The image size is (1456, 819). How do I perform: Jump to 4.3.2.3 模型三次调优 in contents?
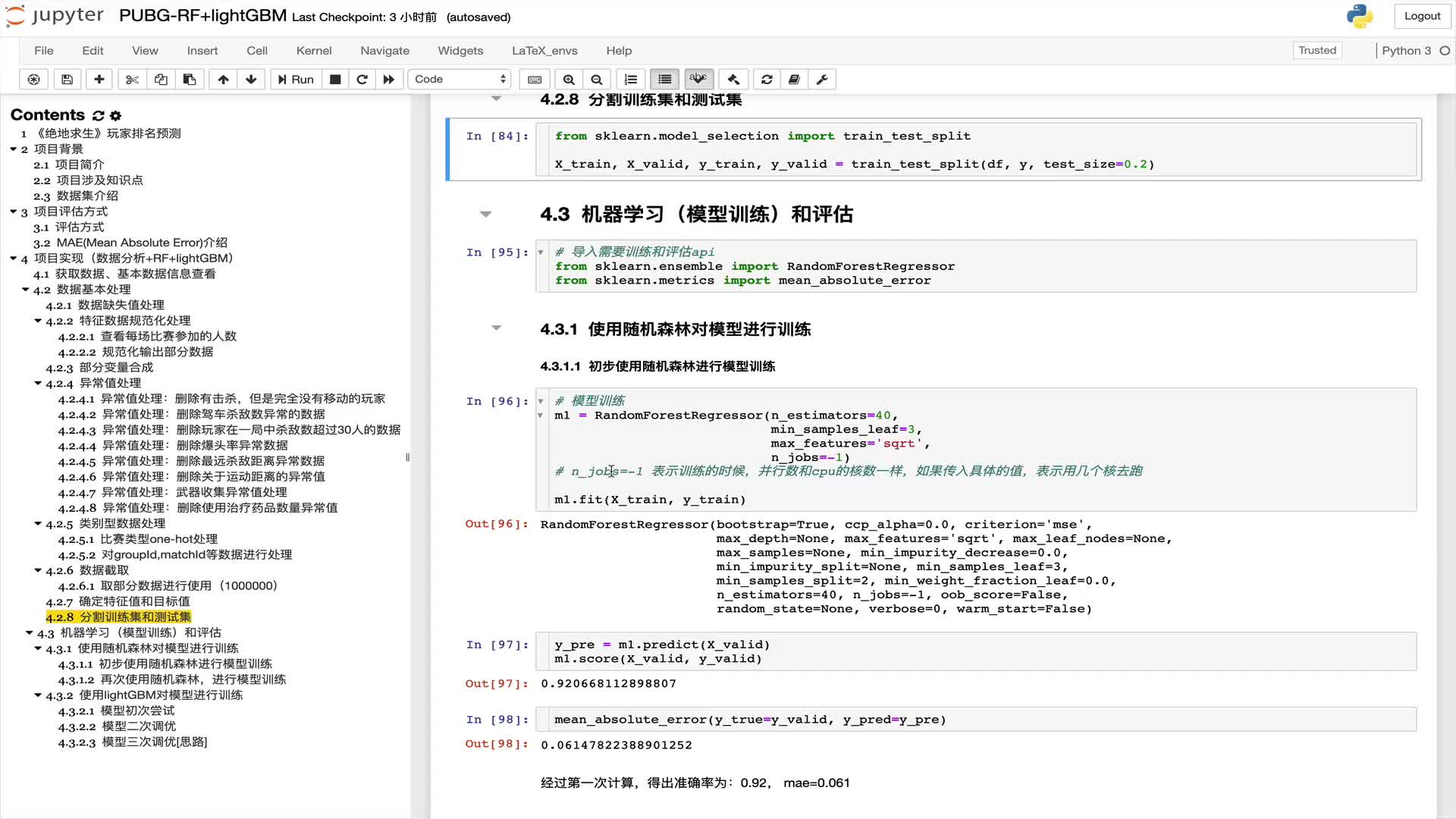[133, 742]
